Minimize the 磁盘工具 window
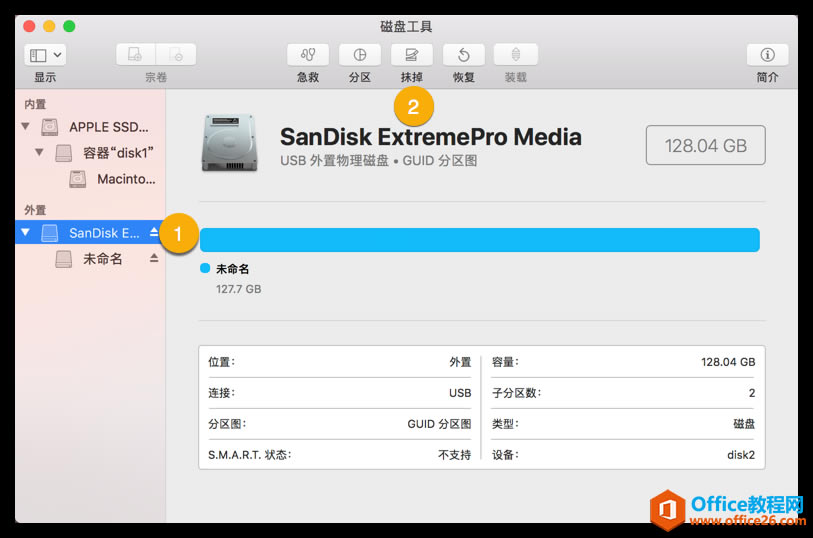 (x=49, y=26)
